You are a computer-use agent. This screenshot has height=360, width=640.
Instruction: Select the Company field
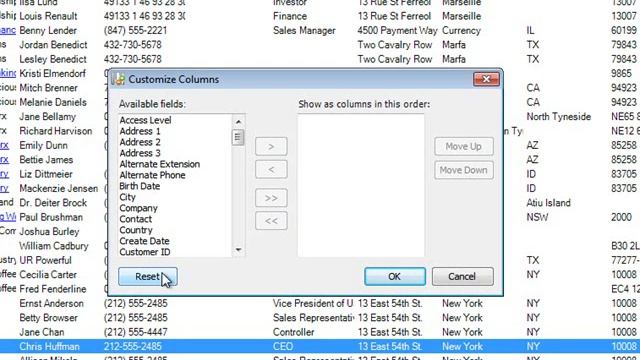138,208
